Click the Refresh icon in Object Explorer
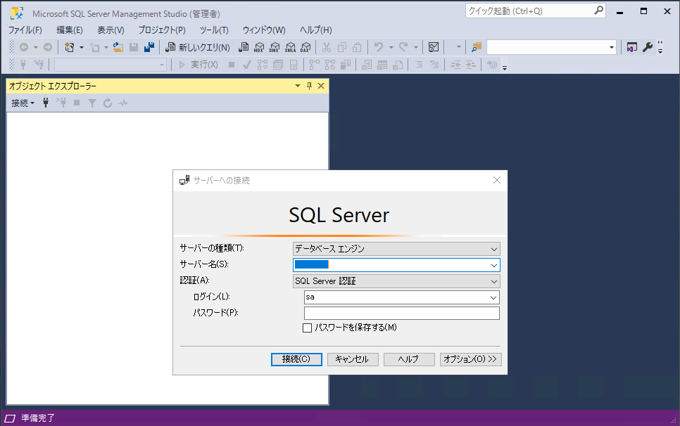This screenshot has width=680, height=426. 108,103
